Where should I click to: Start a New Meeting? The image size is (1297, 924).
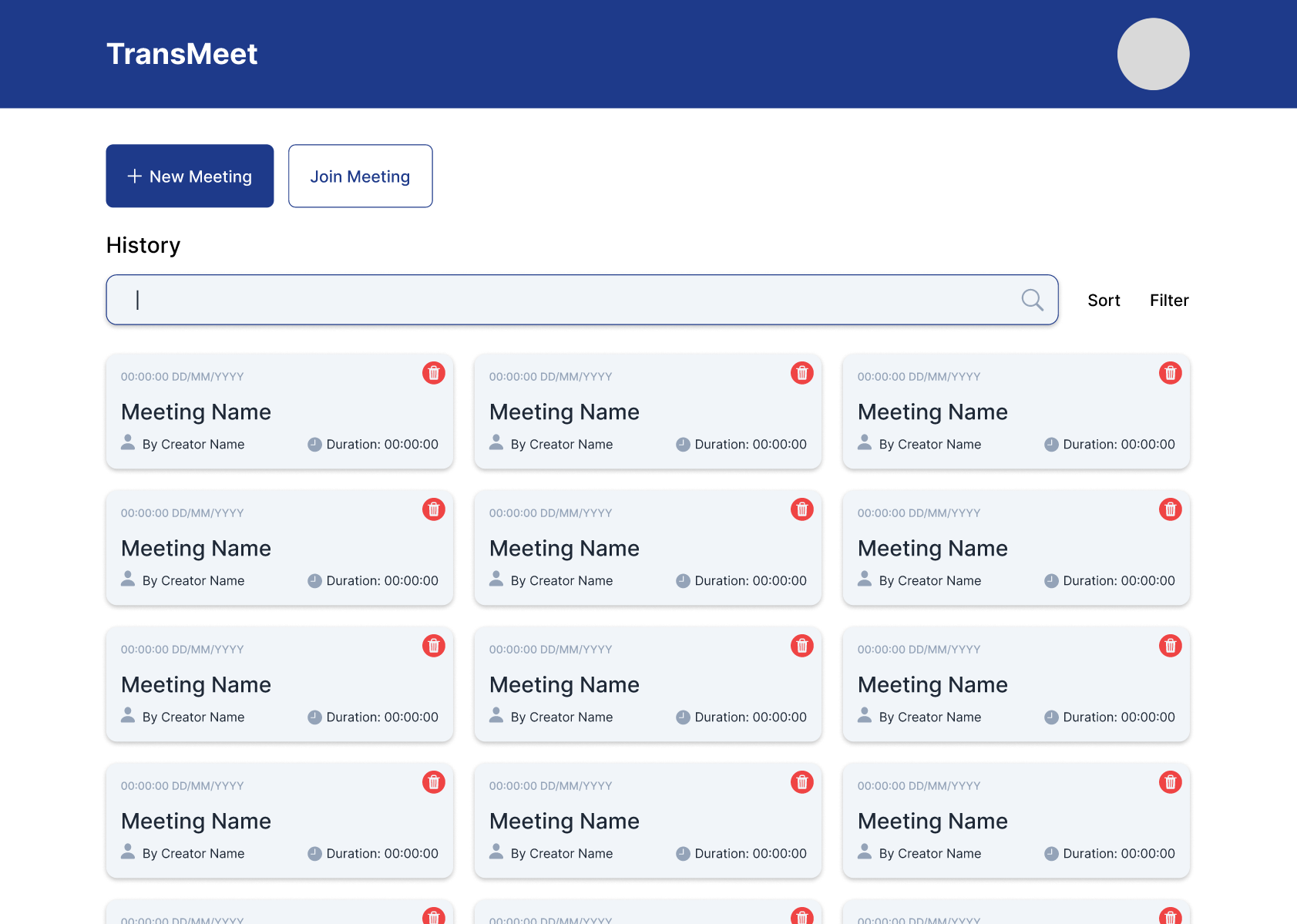190,176
